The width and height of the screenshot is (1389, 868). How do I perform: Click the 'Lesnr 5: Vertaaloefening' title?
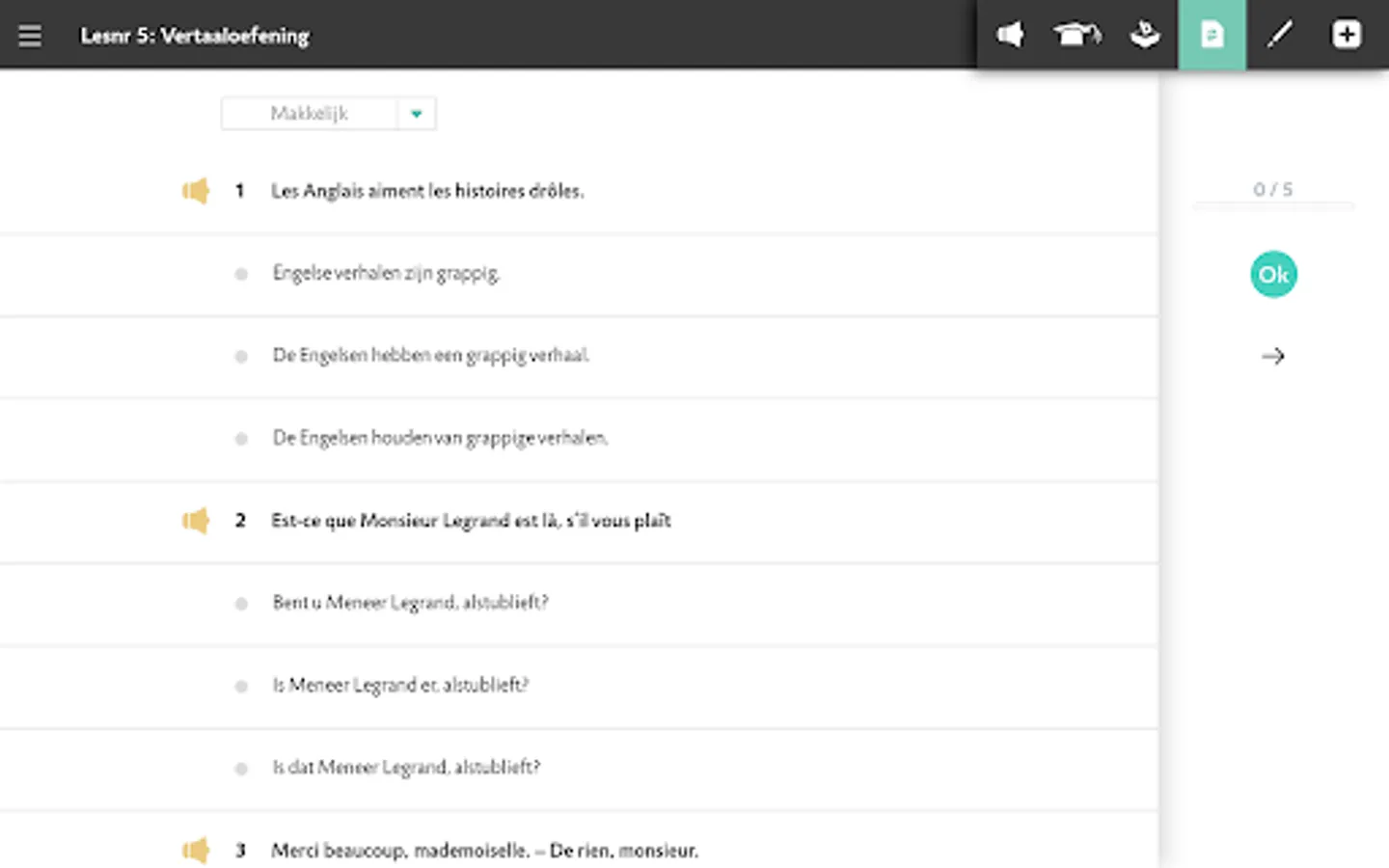195,36
